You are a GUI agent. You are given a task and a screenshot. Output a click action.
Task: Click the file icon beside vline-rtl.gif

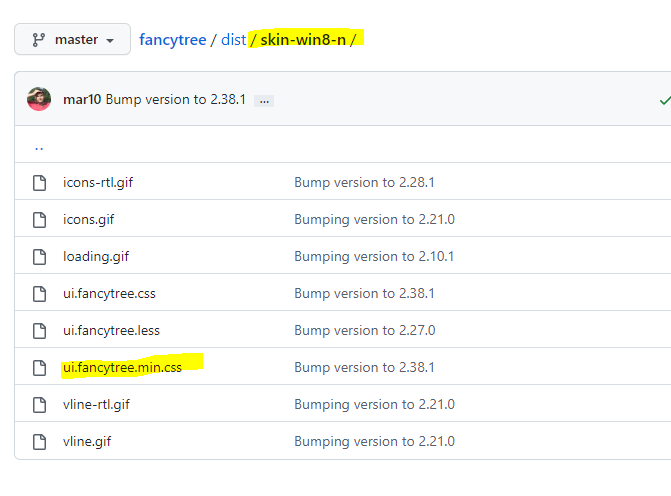[39, 405]
